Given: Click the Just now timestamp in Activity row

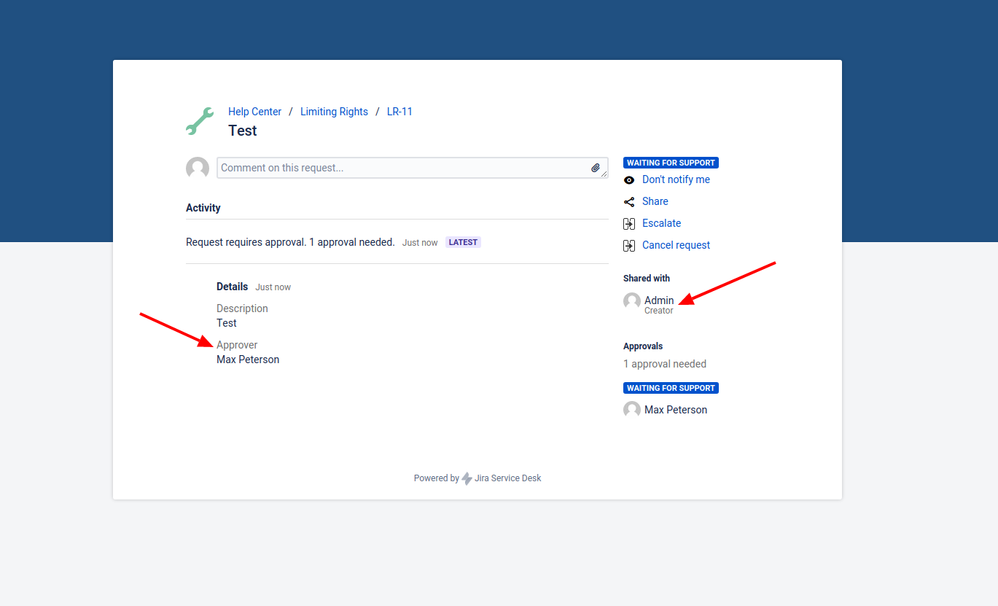Looking at the screenshot, I should point(420,243).
